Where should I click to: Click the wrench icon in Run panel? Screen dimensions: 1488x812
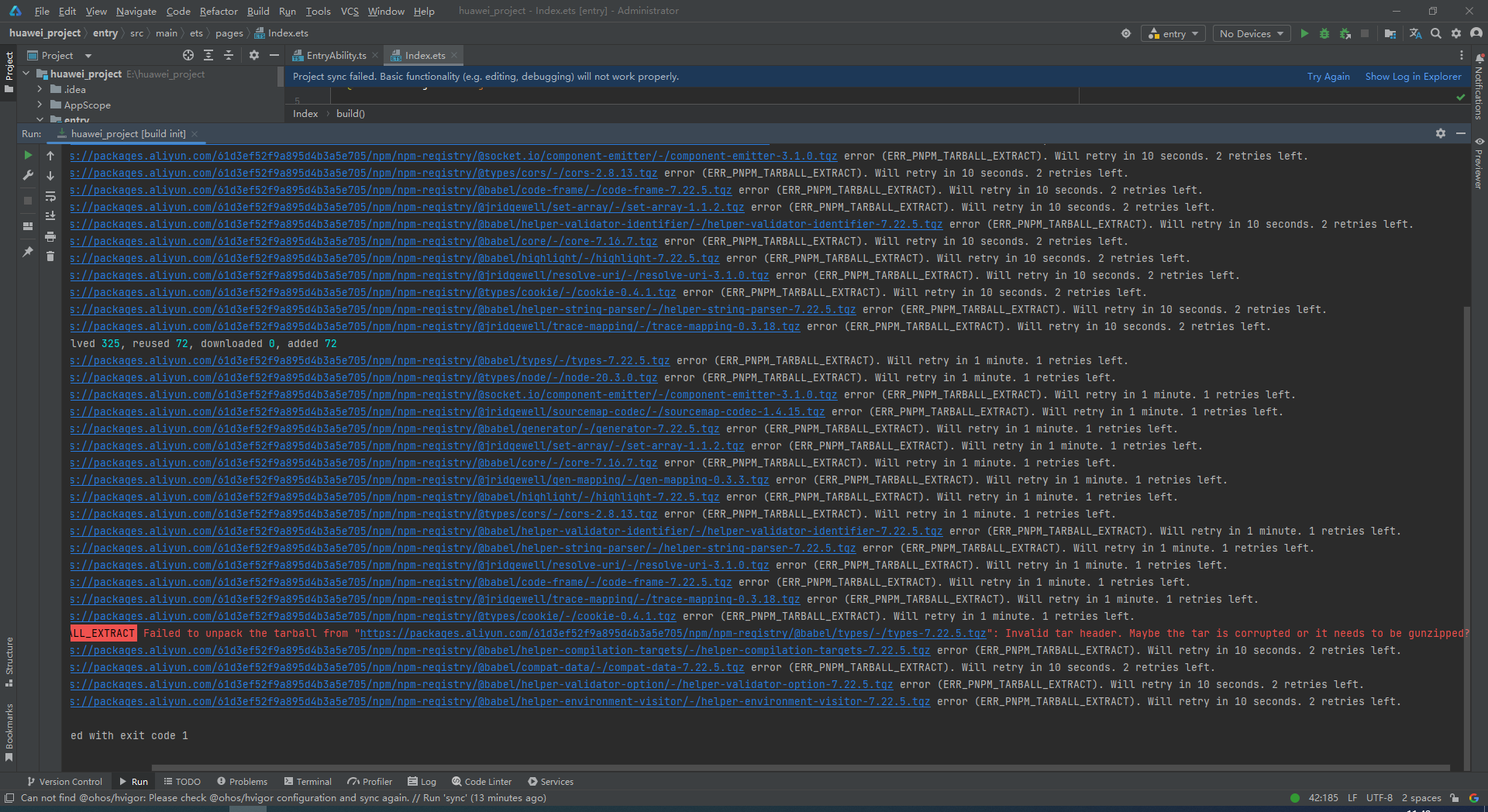pos(28,175)
